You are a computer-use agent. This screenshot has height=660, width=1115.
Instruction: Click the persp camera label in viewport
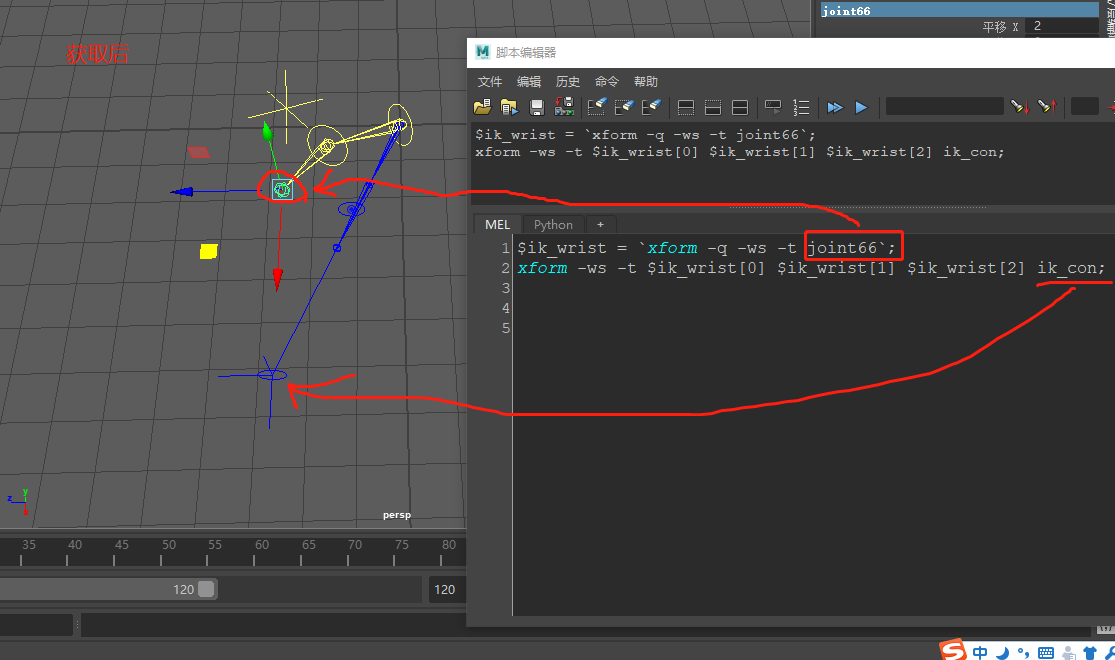(x=397, y=515)
